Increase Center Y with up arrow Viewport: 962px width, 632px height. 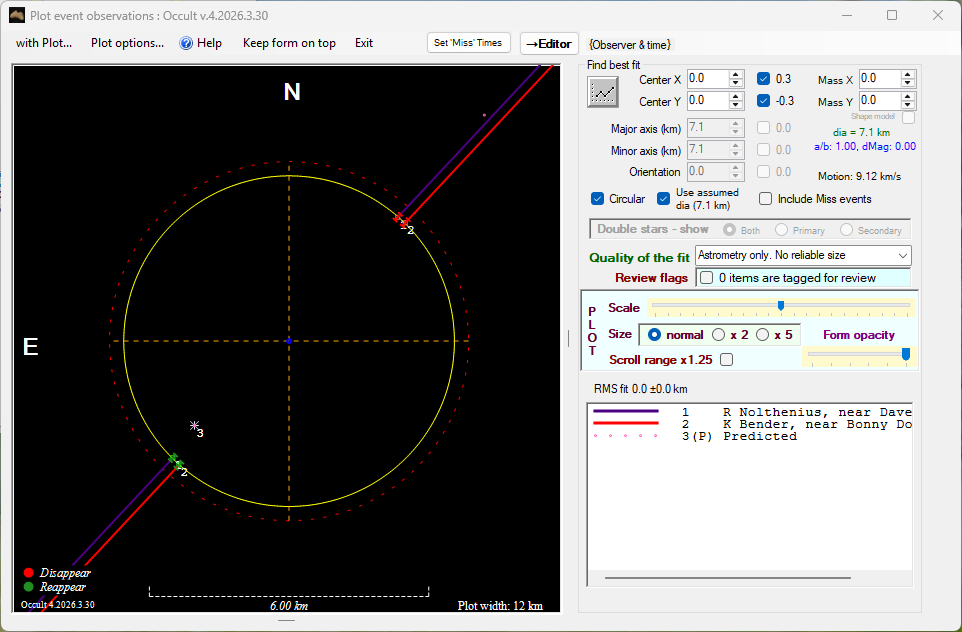(x=736, y=97)
